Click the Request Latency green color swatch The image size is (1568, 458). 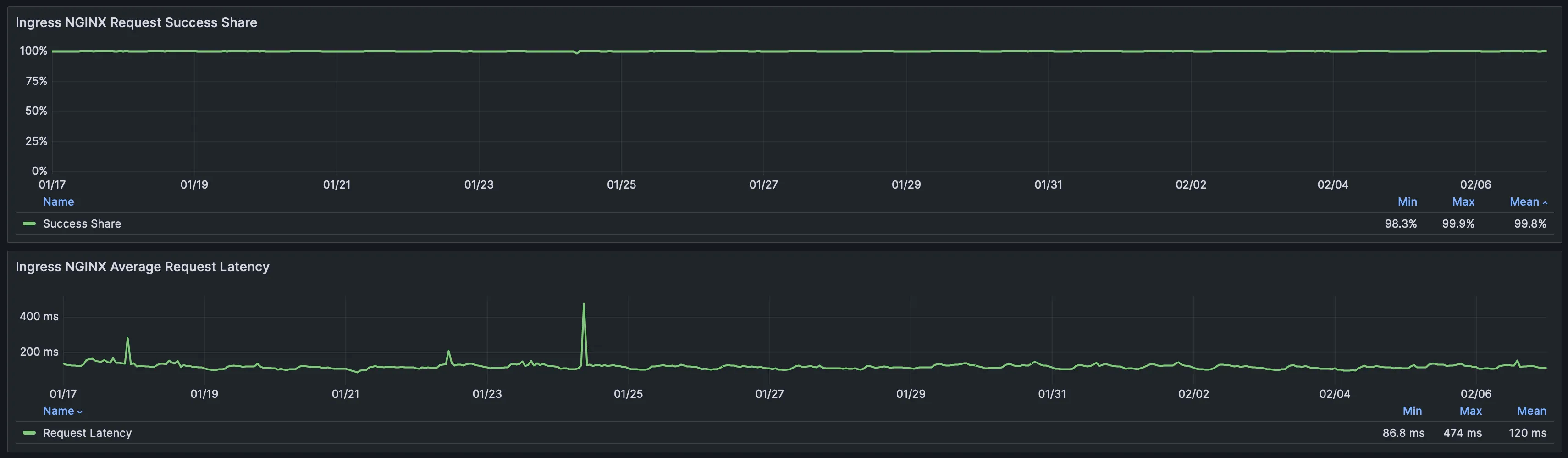[x=29, y=433]
